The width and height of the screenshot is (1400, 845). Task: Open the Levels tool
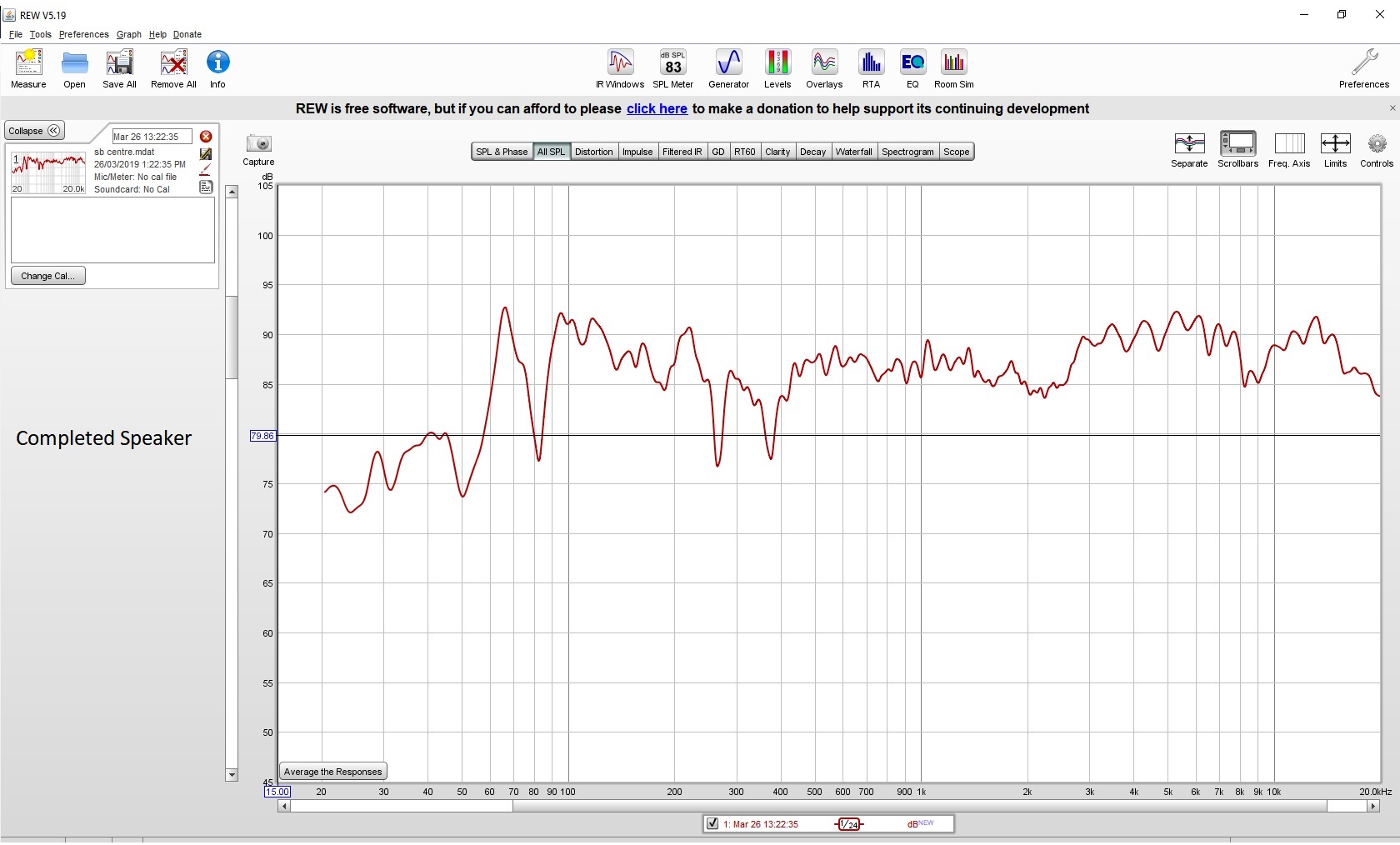coord(777,68)
